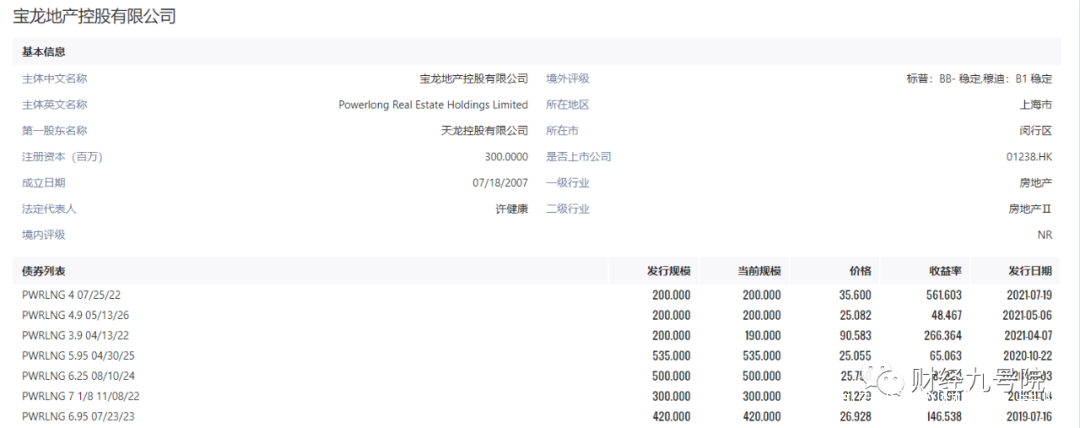Select price value 90.583
This screenshot has height=428, width=1080.
[856, 336]
